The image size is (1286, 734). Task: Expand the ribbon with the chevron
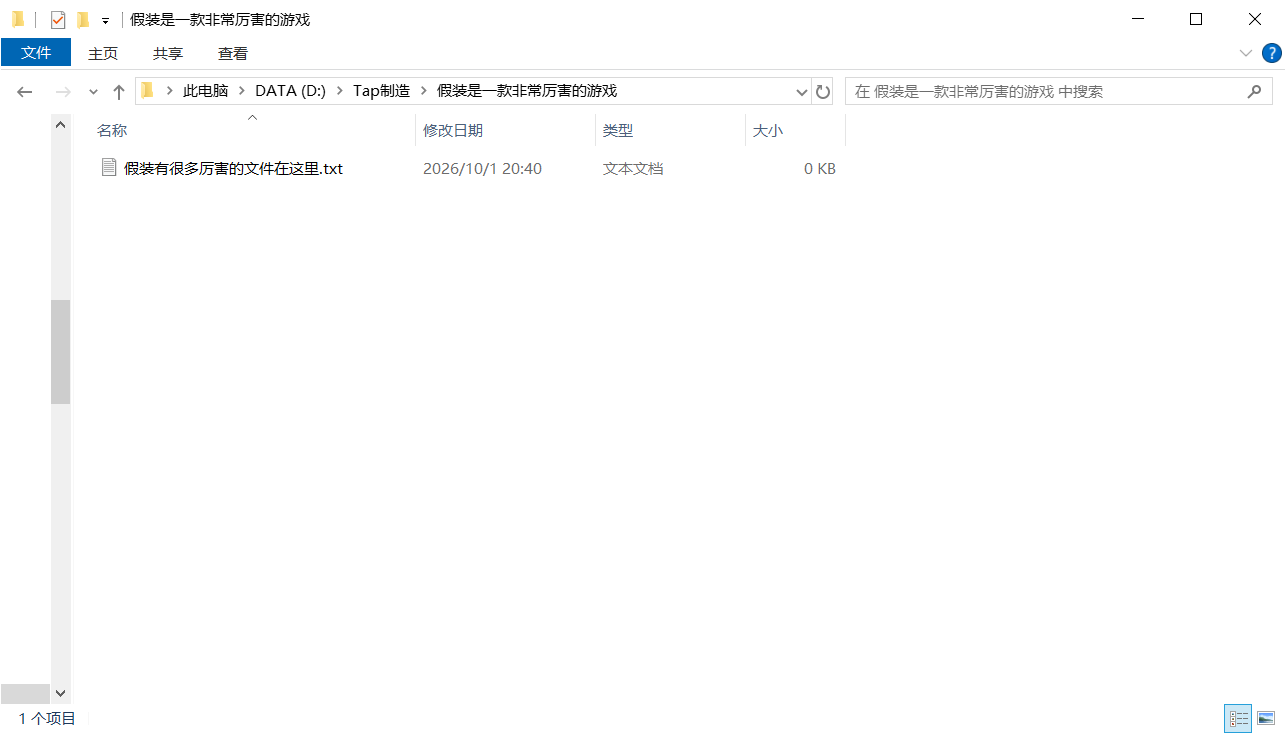(1246, 53)
